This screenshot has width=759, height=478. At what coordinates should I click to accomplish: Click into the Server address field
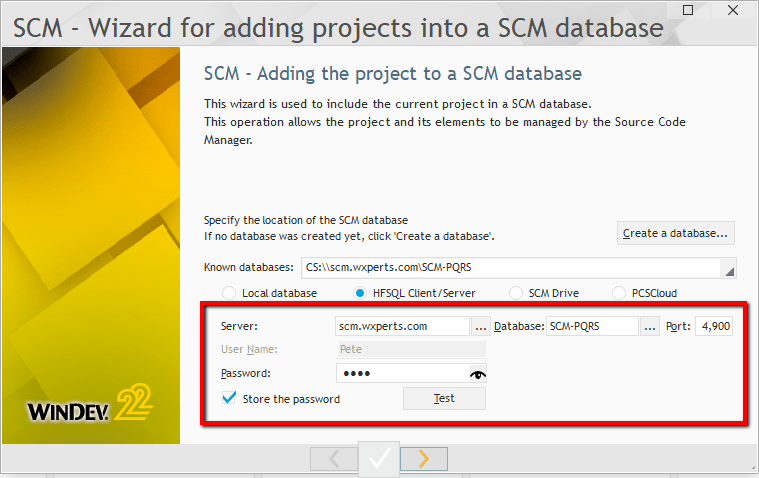(x=402, y=326)
